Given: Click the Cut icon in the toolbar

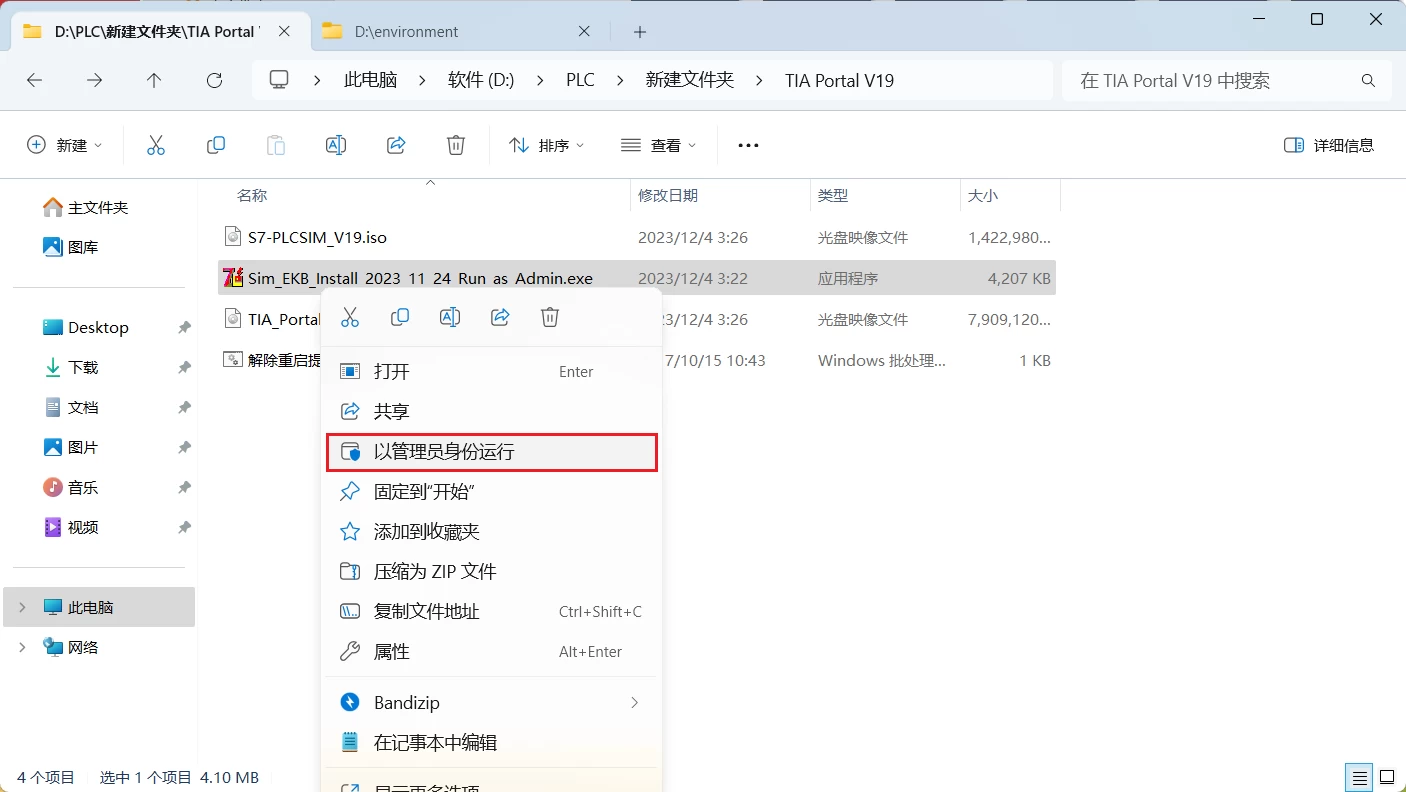Looking at the screenshot, I should point(156,145).
